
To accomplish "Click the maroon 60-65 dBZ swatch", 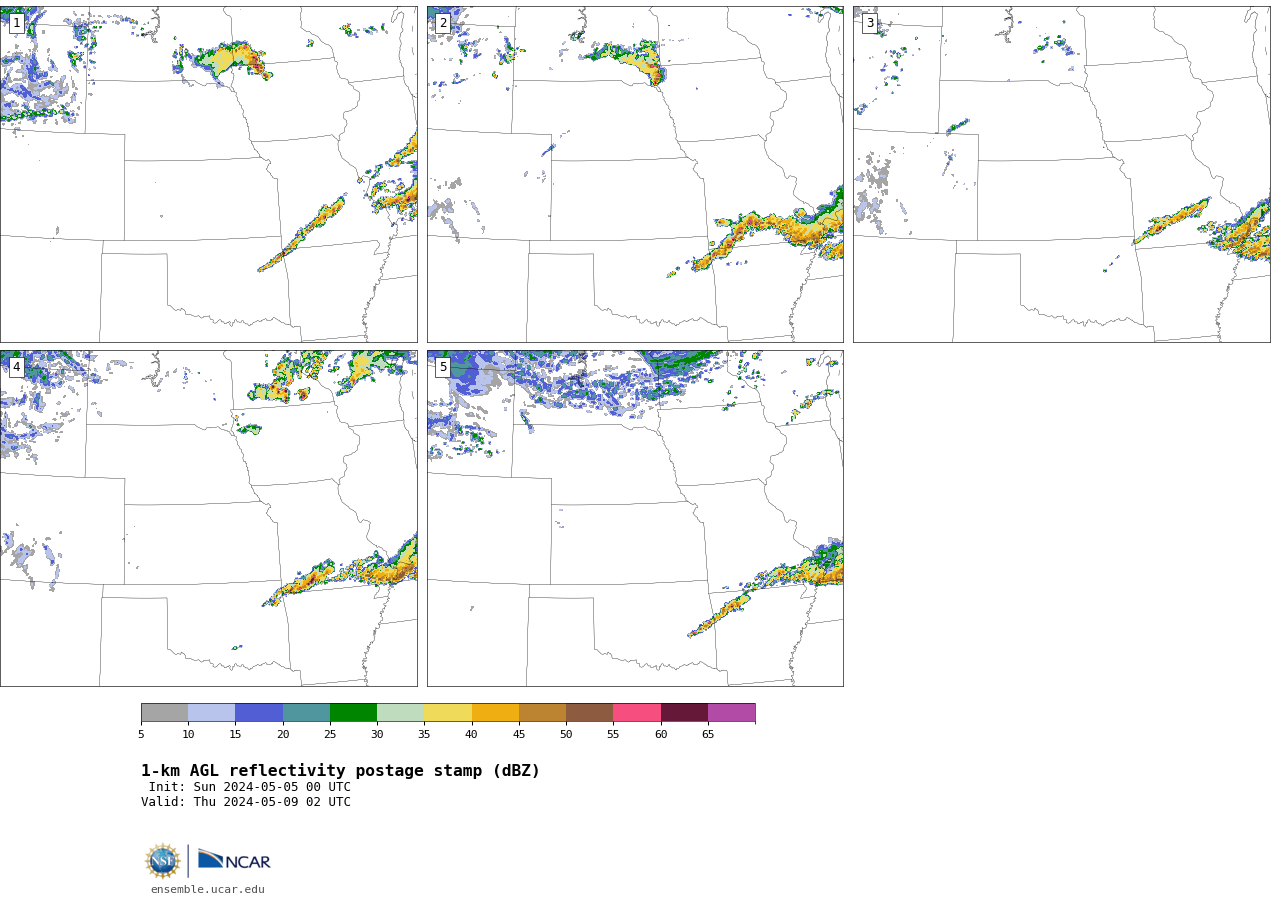I will (684, 713).
